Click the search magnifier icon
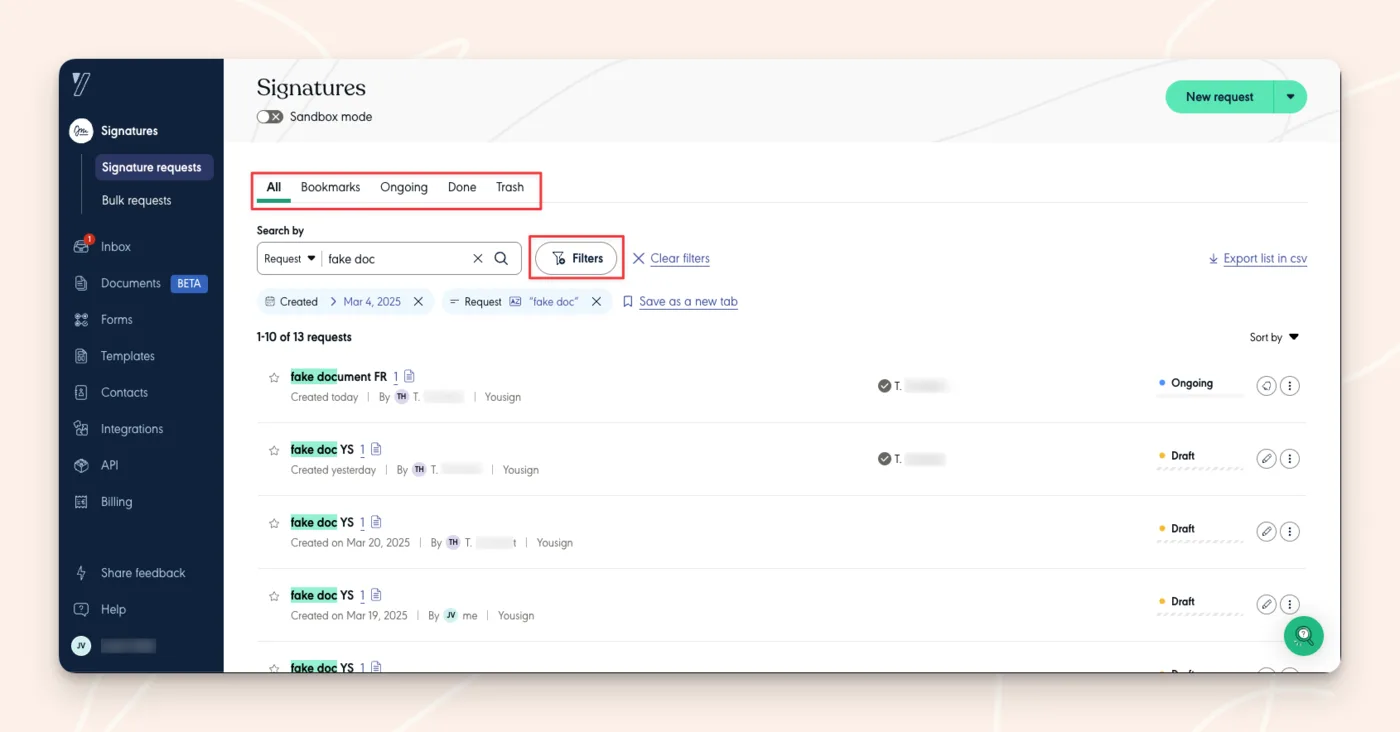 [x=501, y=258]
